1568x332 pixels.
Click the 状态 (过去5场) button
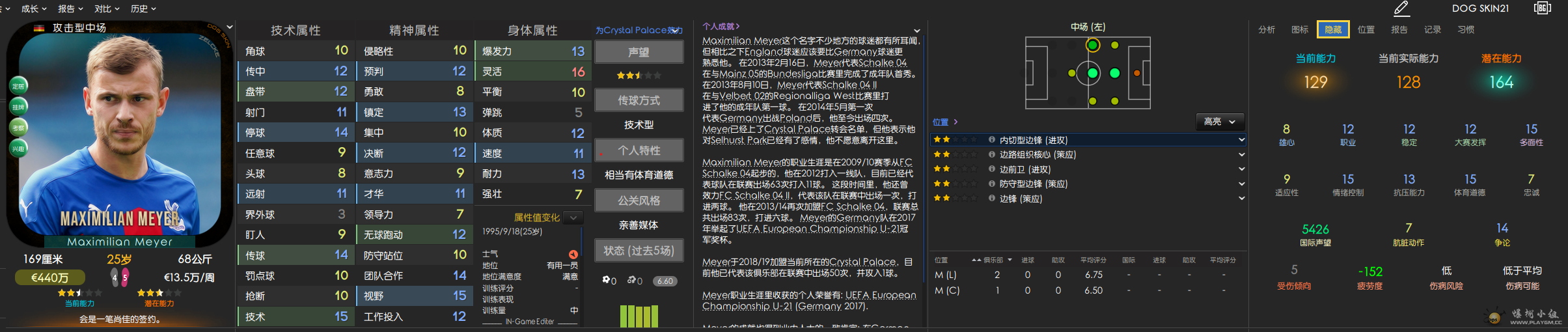point(639,251)
